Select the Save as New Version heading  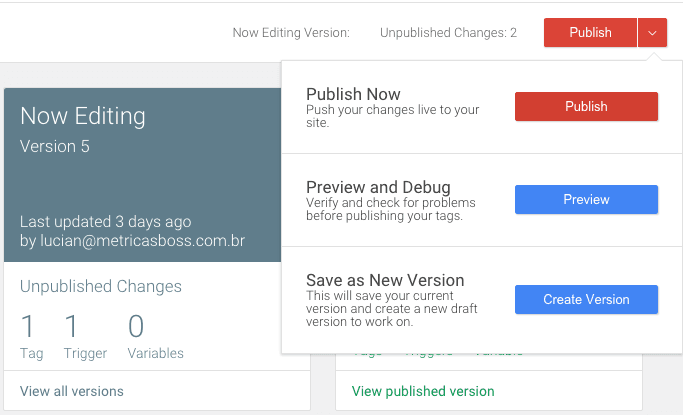386,280
